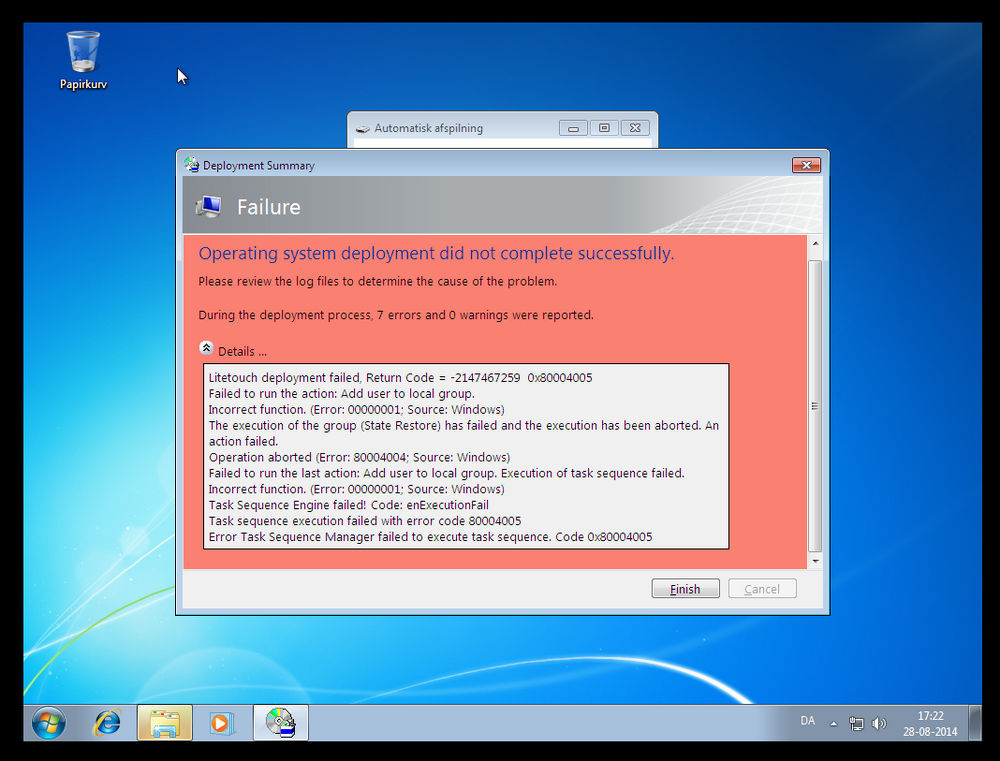
Task: Click the Automatisk afspilning title drive icon
Action: (363, 129)
